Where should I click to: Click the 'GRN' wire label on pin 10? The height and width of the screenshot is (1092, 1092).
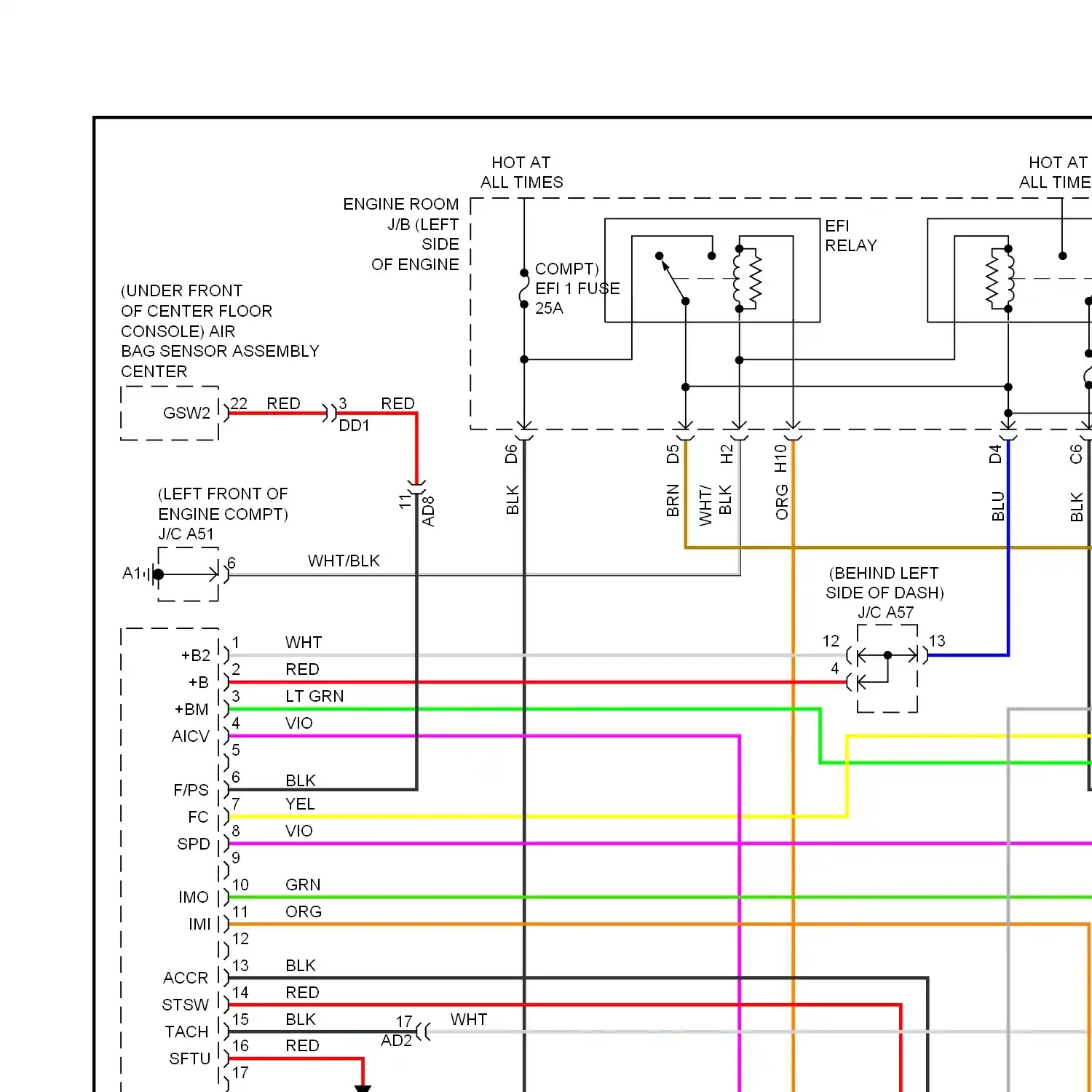point(303,885)
